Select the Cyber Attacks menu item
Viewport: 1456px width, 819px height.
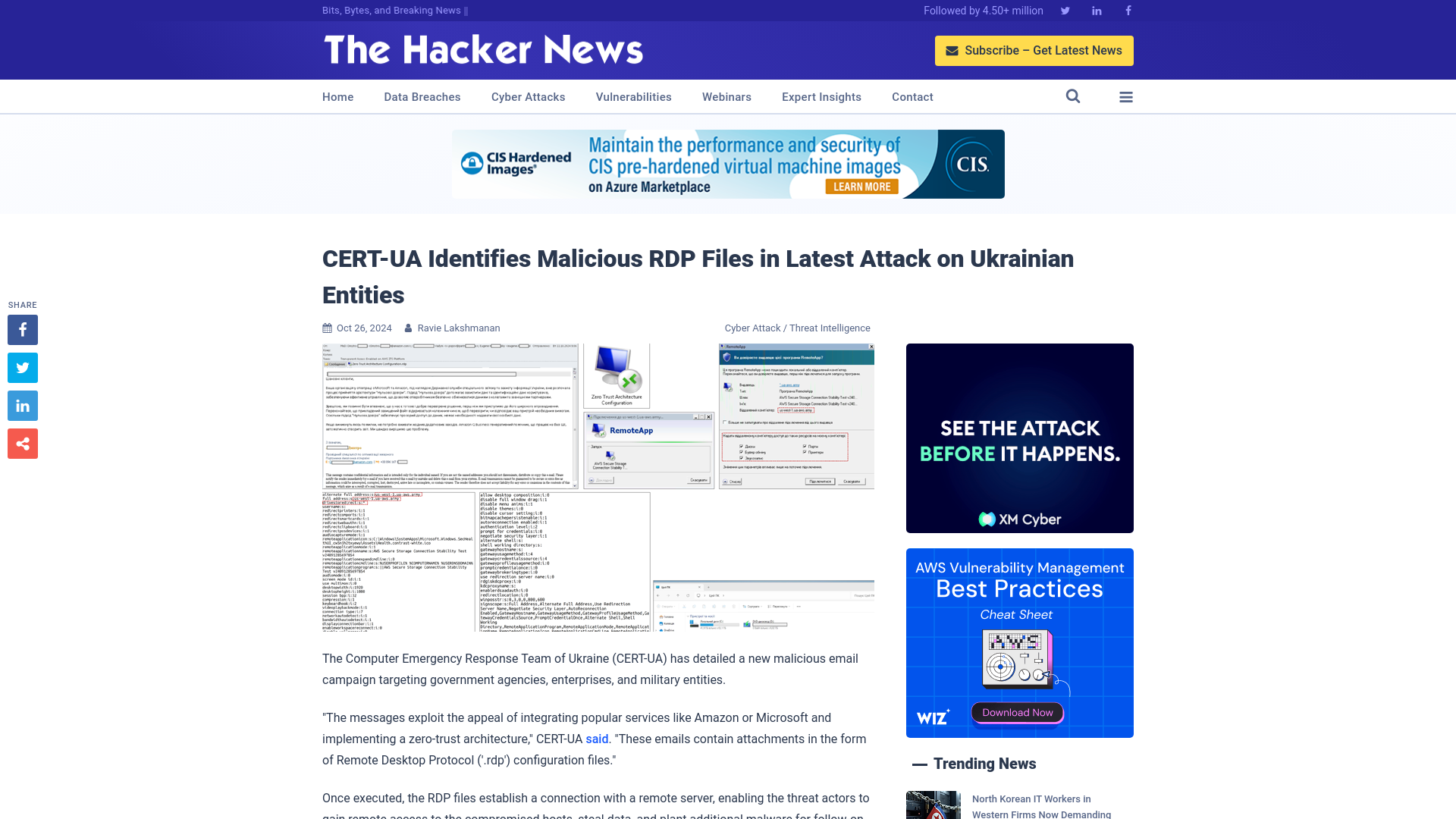tap(528, 96)
